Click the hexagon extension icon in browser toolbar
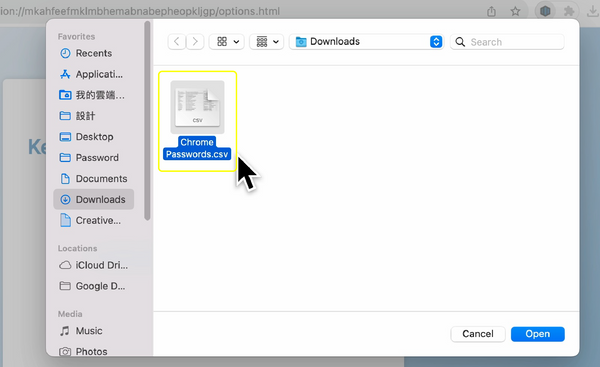This screenshot has height=367, width=600. coord(545,11)
